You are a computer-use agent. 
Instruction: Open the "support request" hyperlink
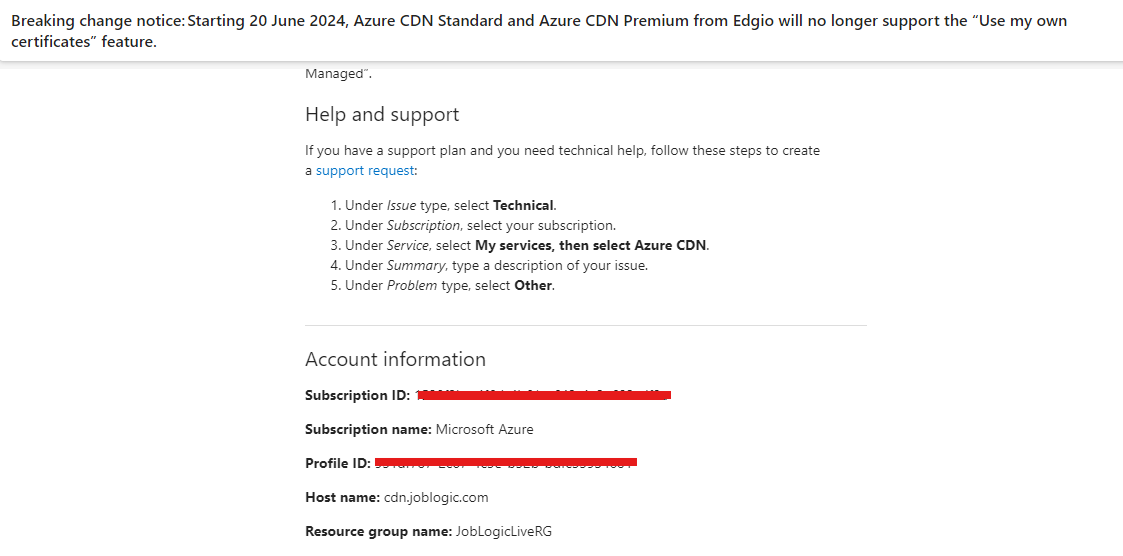point(365,171)
